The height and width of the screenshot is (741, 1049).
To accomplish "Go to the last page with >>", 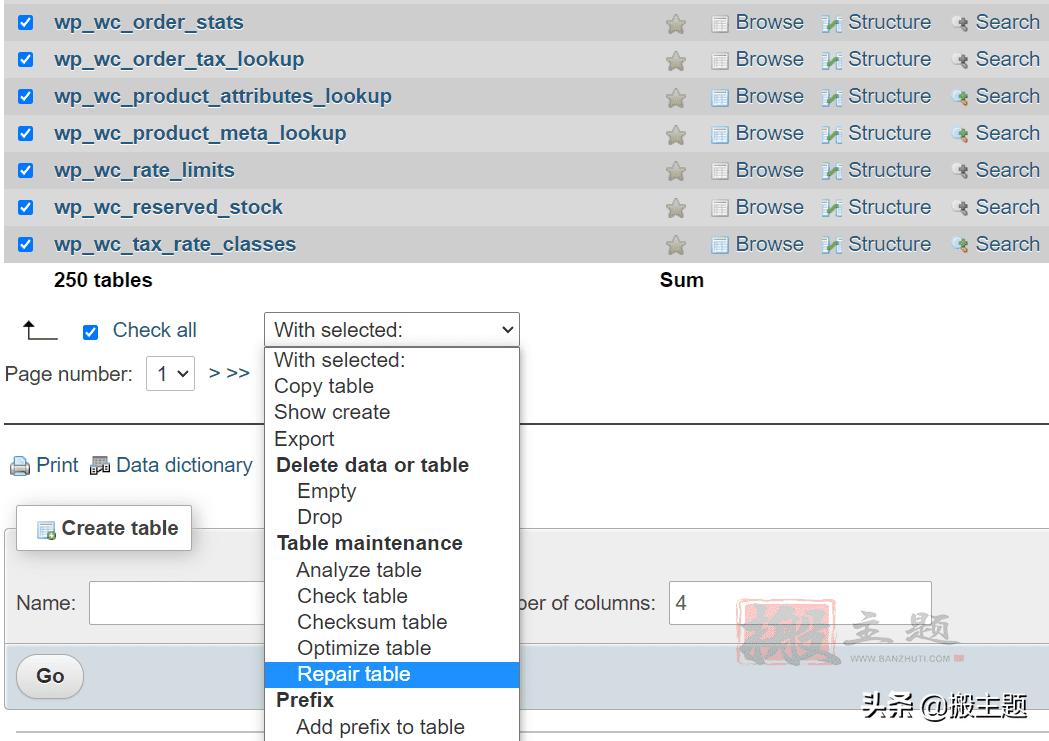I will [238, 373].
